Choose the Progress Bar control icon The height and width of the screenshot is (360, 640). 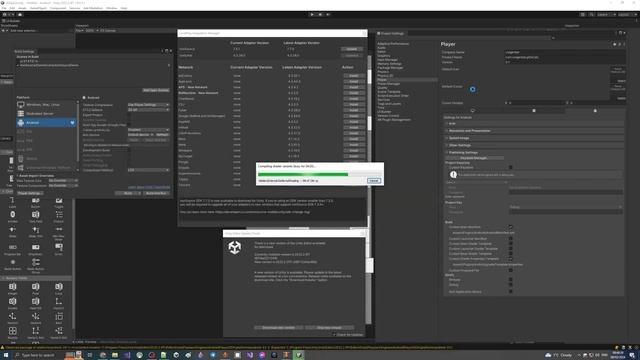click(x=13, y=247)
